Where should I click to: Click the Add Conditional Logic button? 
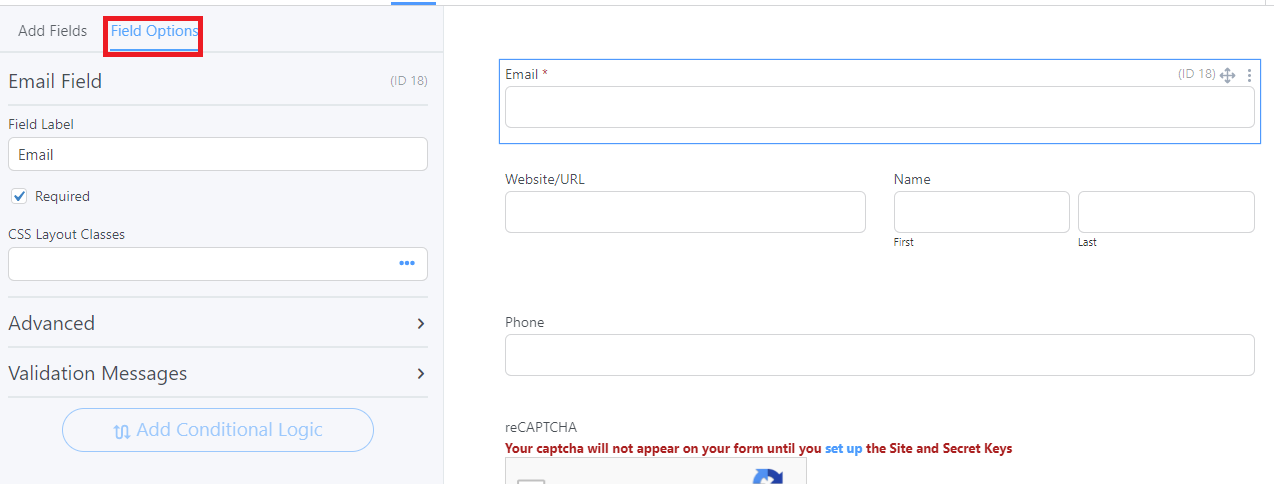[218, 430]
